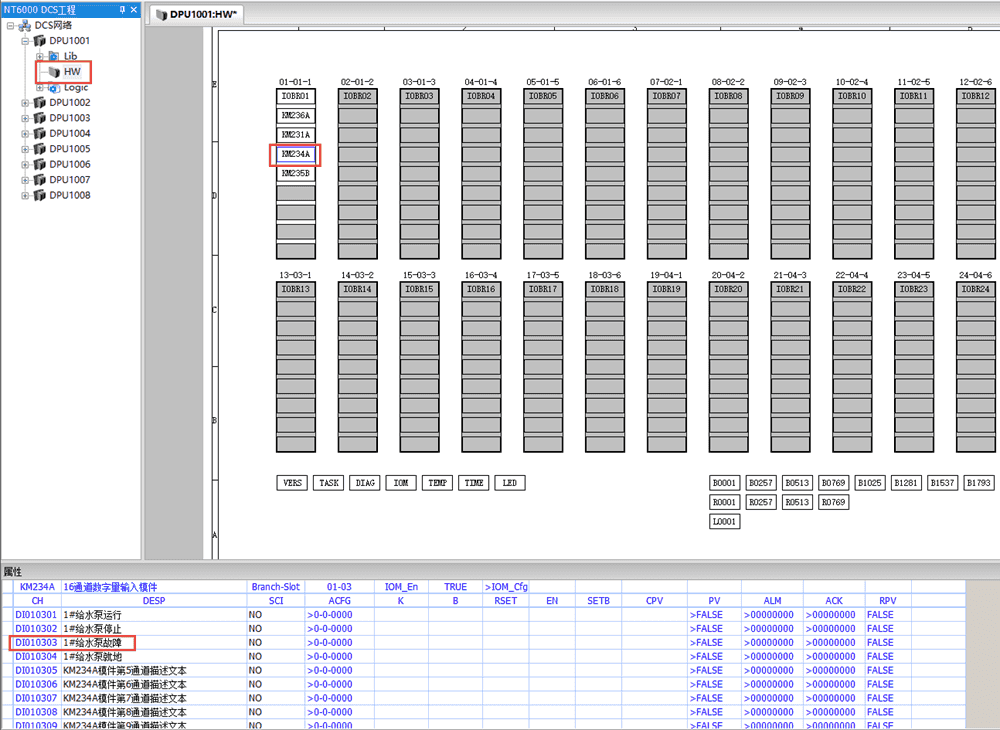Click channel DI010305 cell
Image resolution: width=1000 pixels, height=730 pixels.
tap(36, 671)
